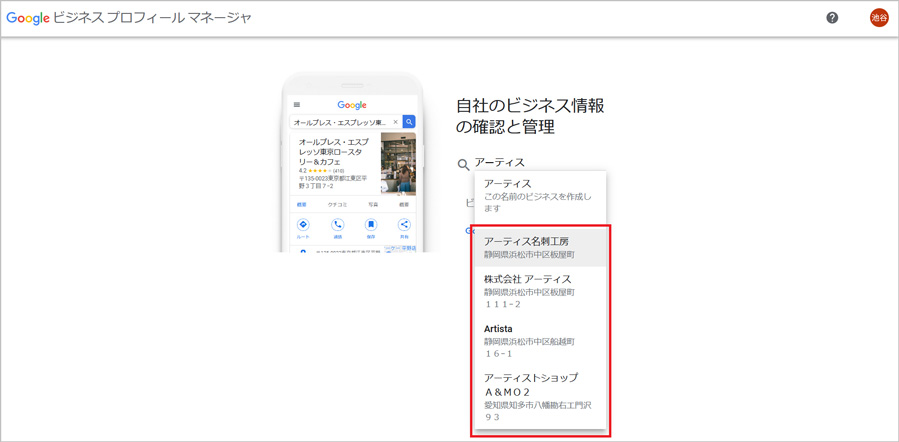Click inside the アーティス business name field
This screenshot has height=442, width=899.
pos(539,163)
